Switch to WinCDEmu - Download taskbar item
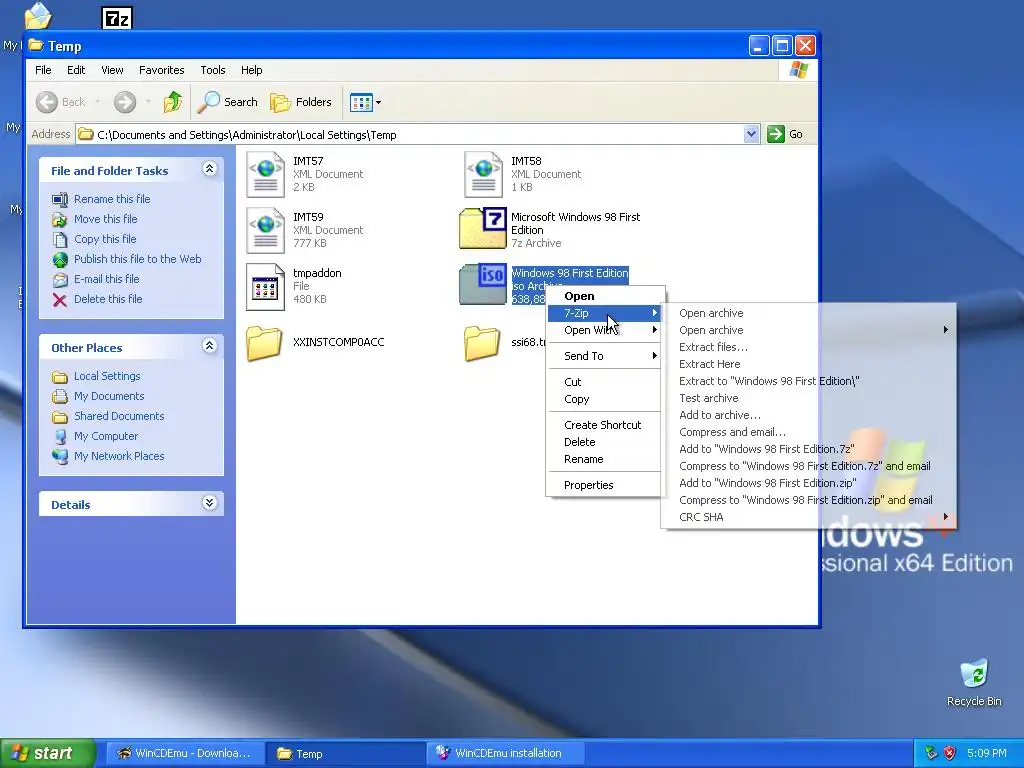 click(x=185, y=753)
